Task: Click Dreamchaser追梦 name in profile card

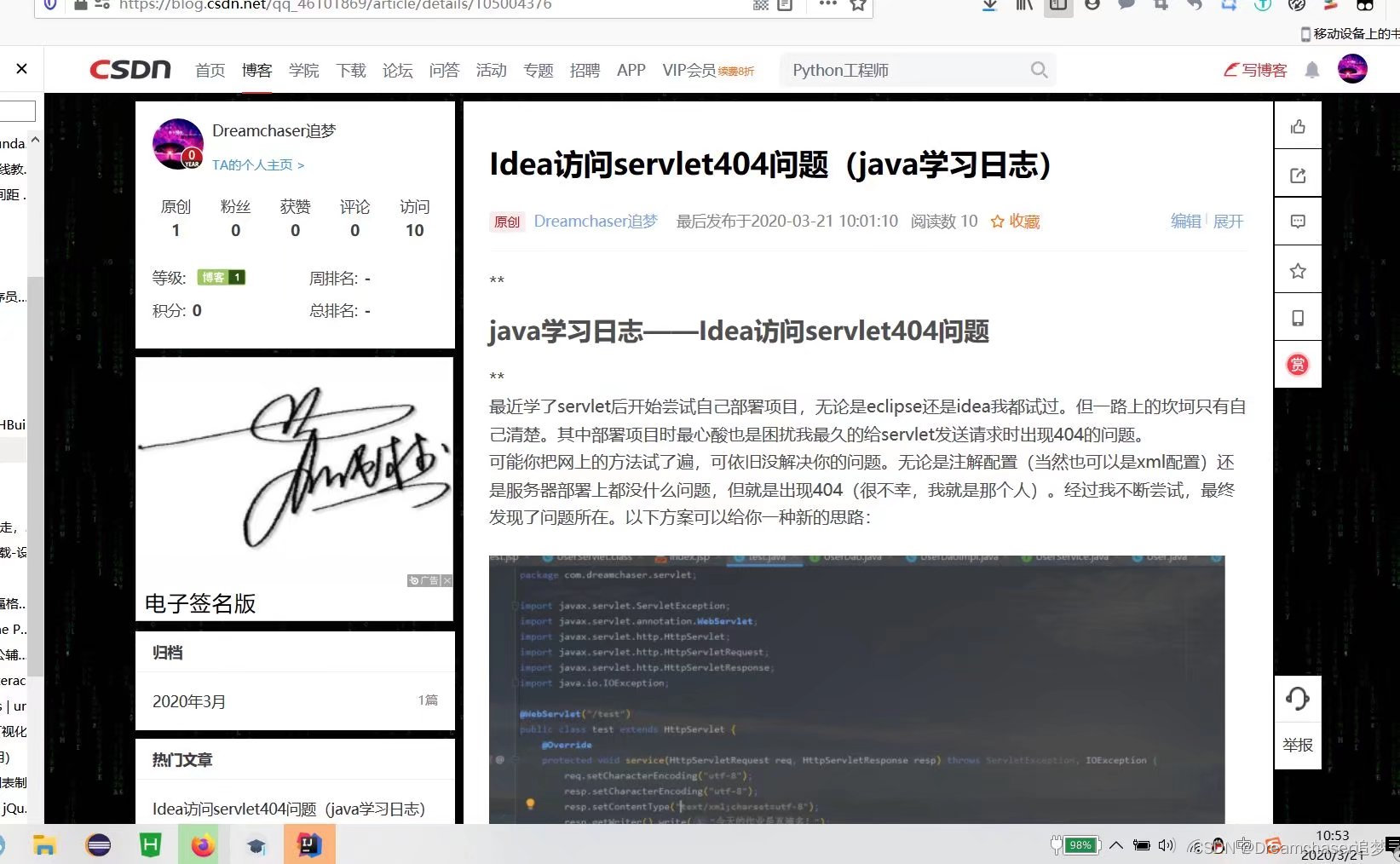Action: tap(274, 130)
